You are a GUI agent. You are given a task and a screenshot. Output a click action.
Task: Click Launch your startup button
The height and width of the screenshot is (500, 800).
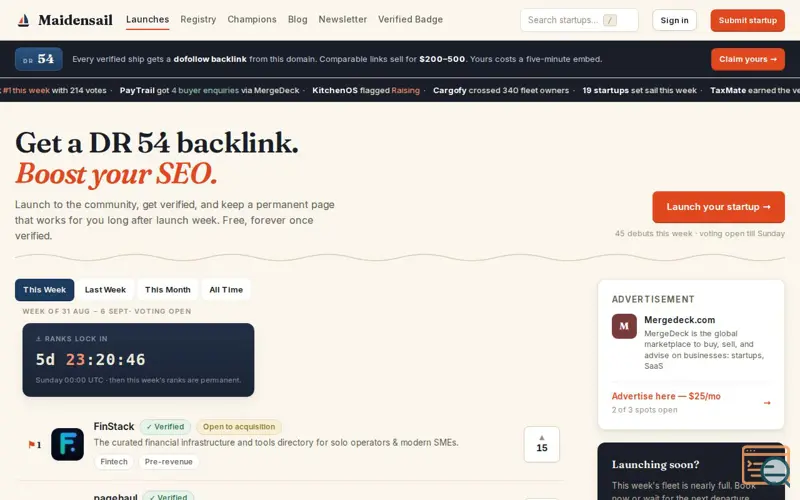tap(718, 207)
